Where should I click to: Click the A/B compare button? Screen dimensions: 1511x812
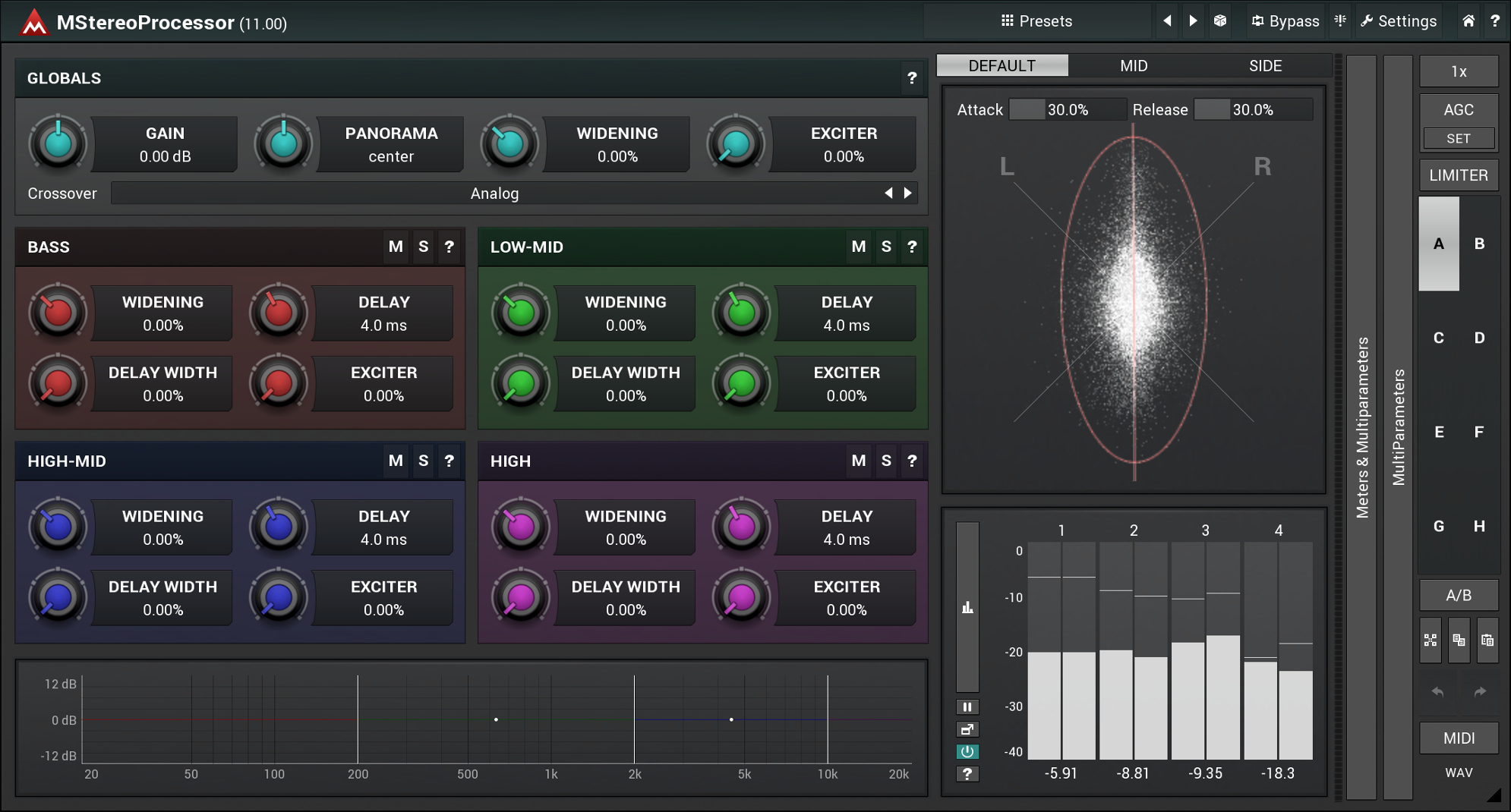(x=1459, y=595)
